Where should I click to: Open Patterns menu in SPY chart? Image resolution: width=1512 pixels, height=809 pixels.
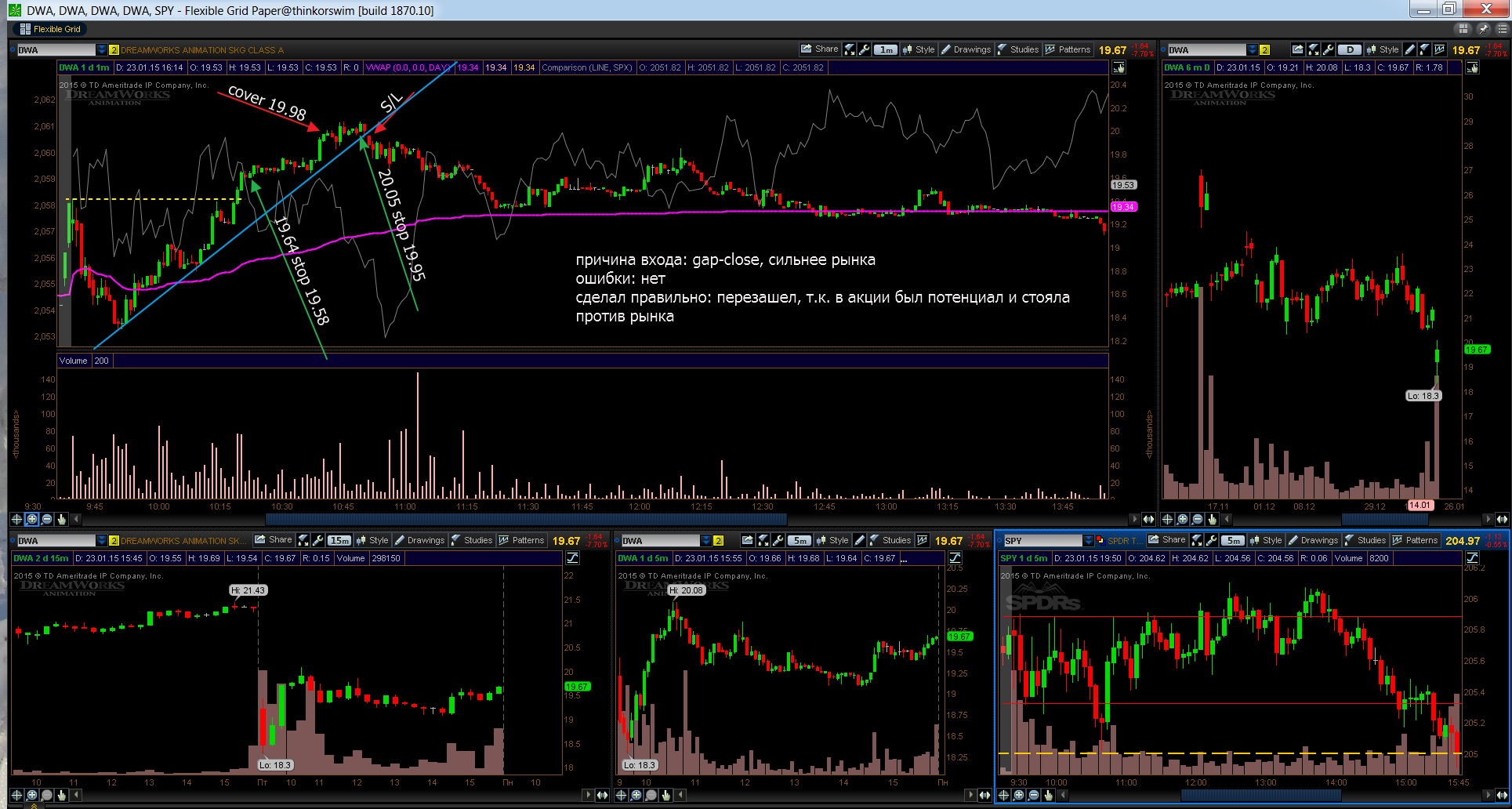tap(1415, 540)
